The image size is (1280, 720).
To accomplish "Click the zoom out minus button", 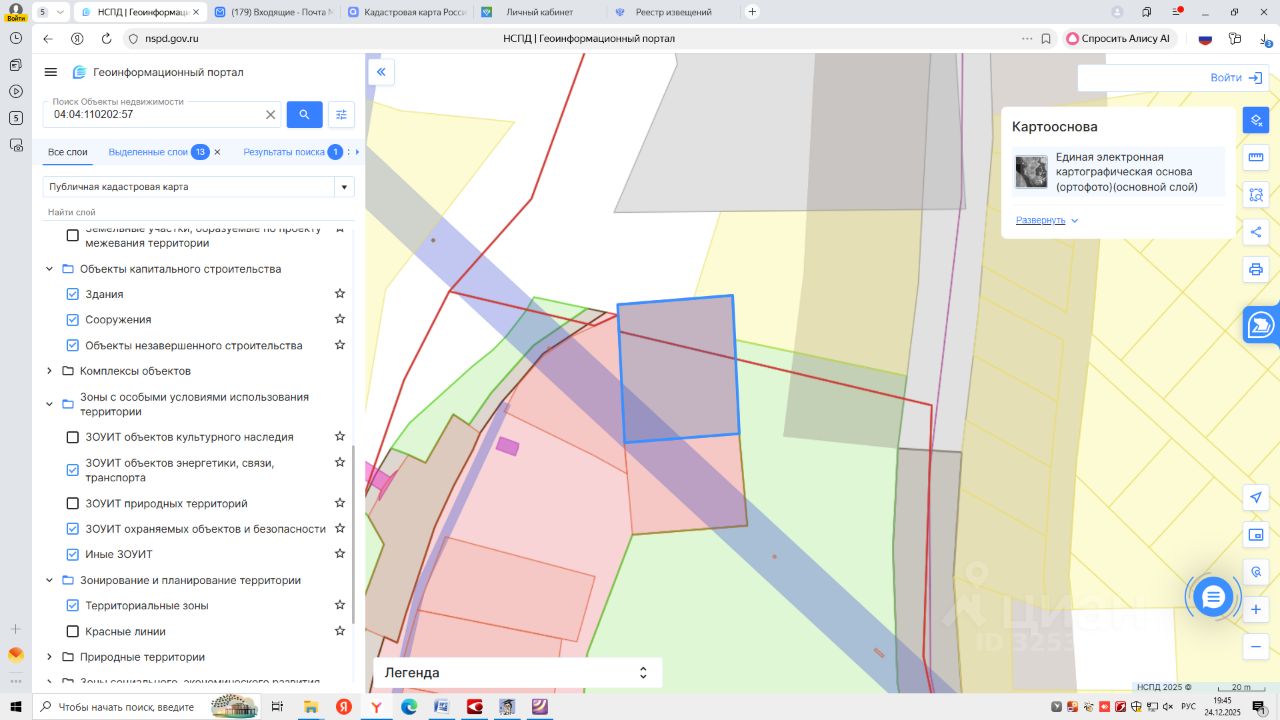I will 1256,647.
